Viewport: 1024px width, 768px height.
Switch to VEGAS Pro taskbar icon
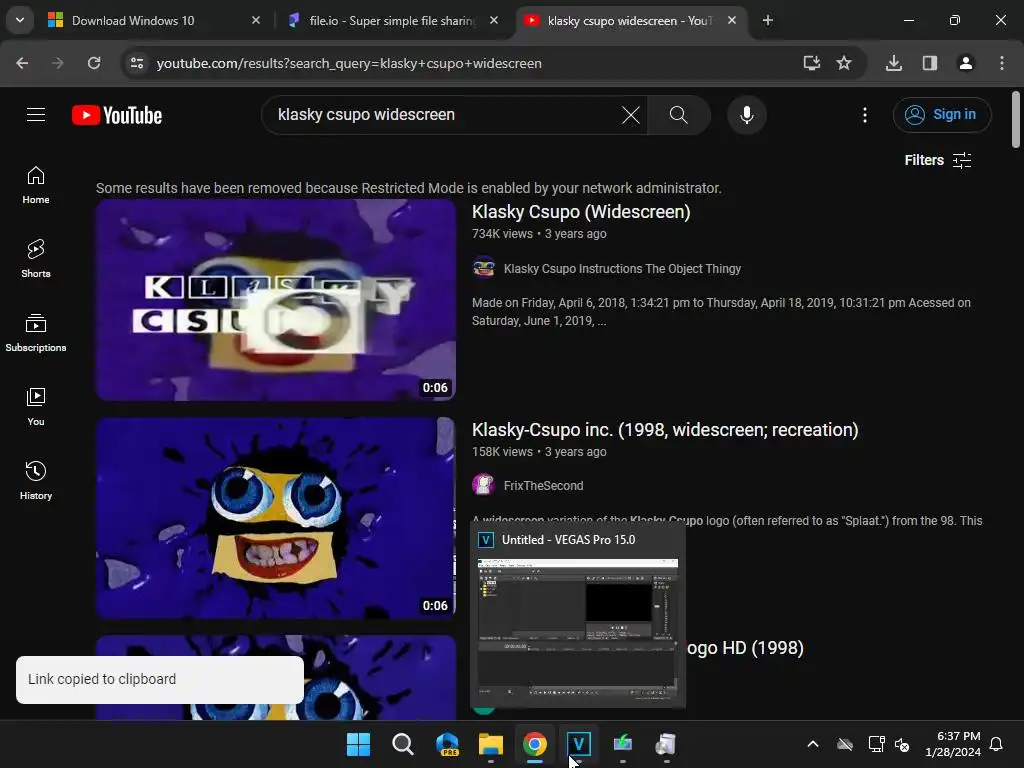coord(579,744)
